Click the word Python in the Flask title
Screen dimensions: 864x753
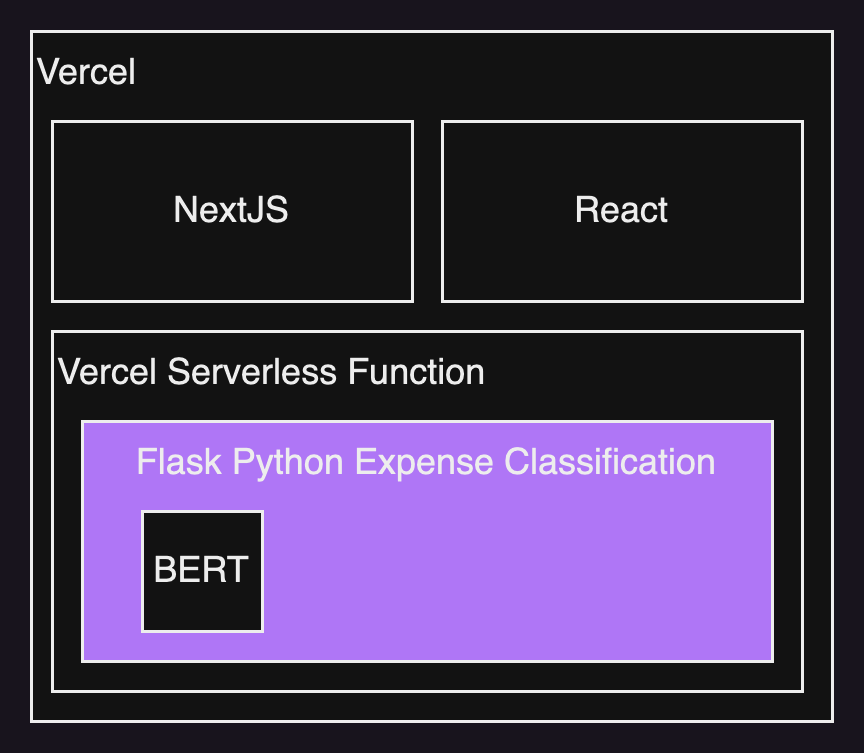click(x=288, y=463)
